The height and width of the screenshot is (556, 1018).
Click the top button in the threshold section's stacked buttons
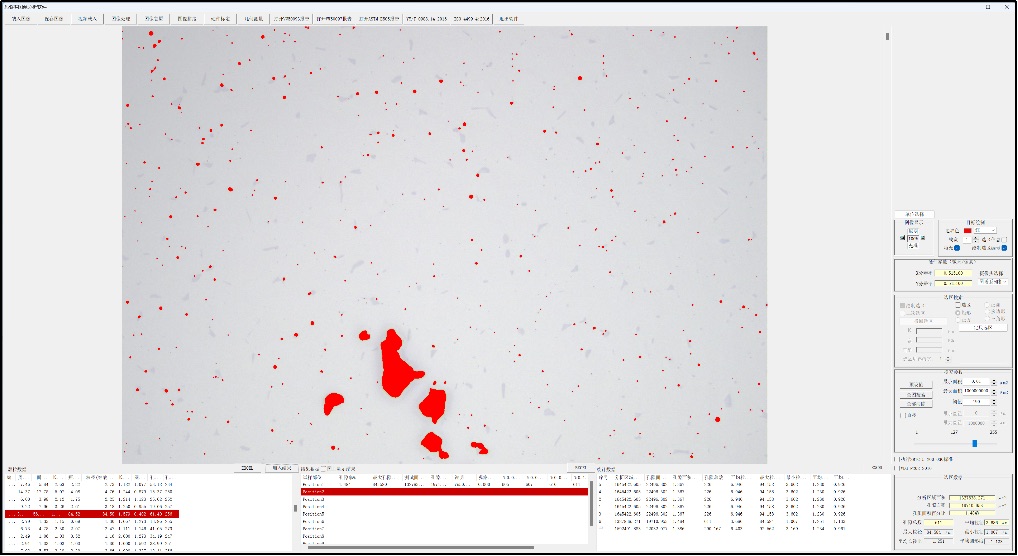click(x=915, y=383)
